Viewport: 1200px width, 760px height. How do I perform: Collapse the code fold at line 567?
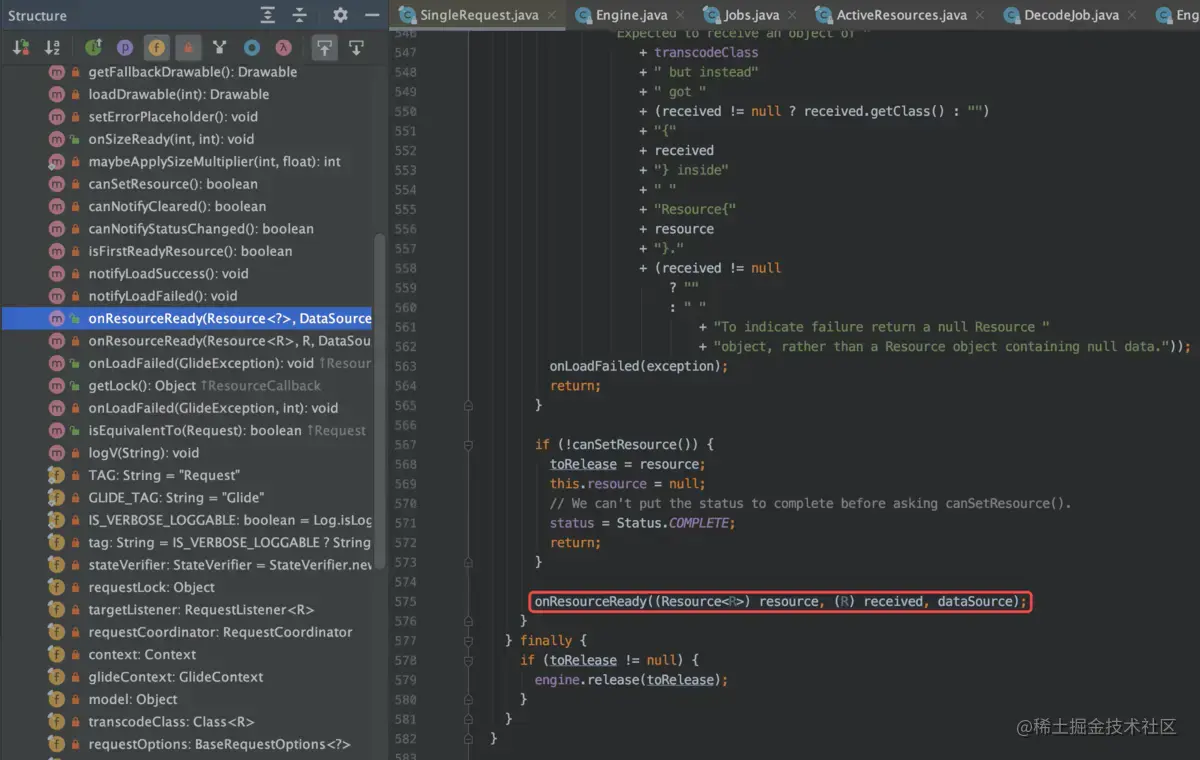click(x=468, y=445)
